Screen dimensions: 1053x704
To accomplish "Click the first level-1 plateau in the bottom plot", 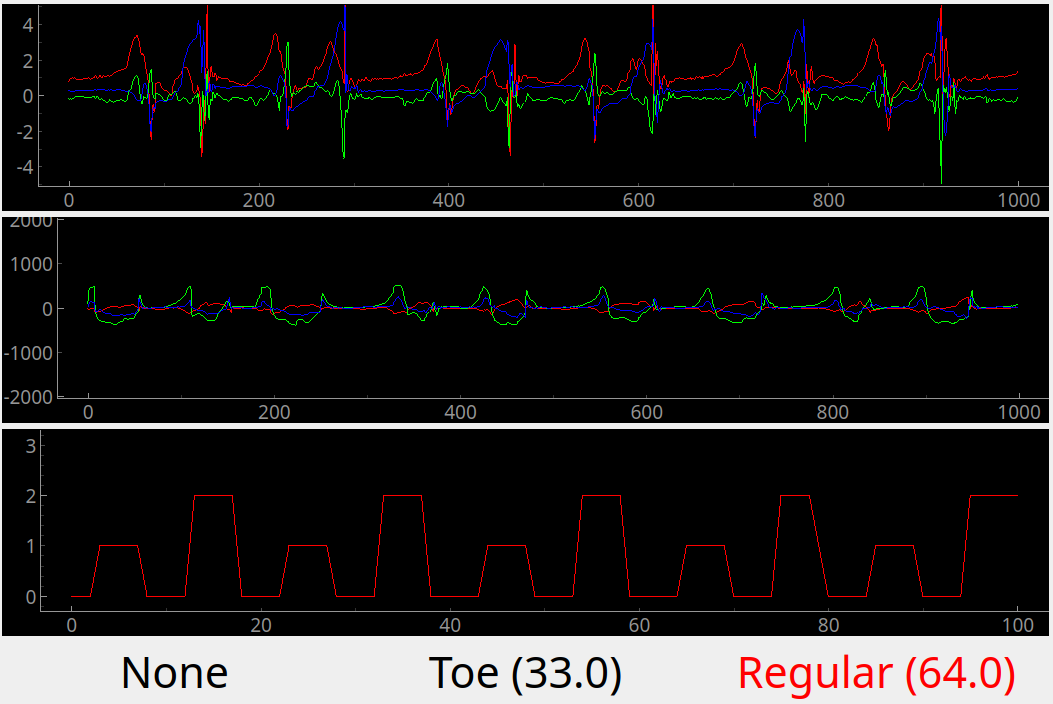I will click(x=118, y=546).
